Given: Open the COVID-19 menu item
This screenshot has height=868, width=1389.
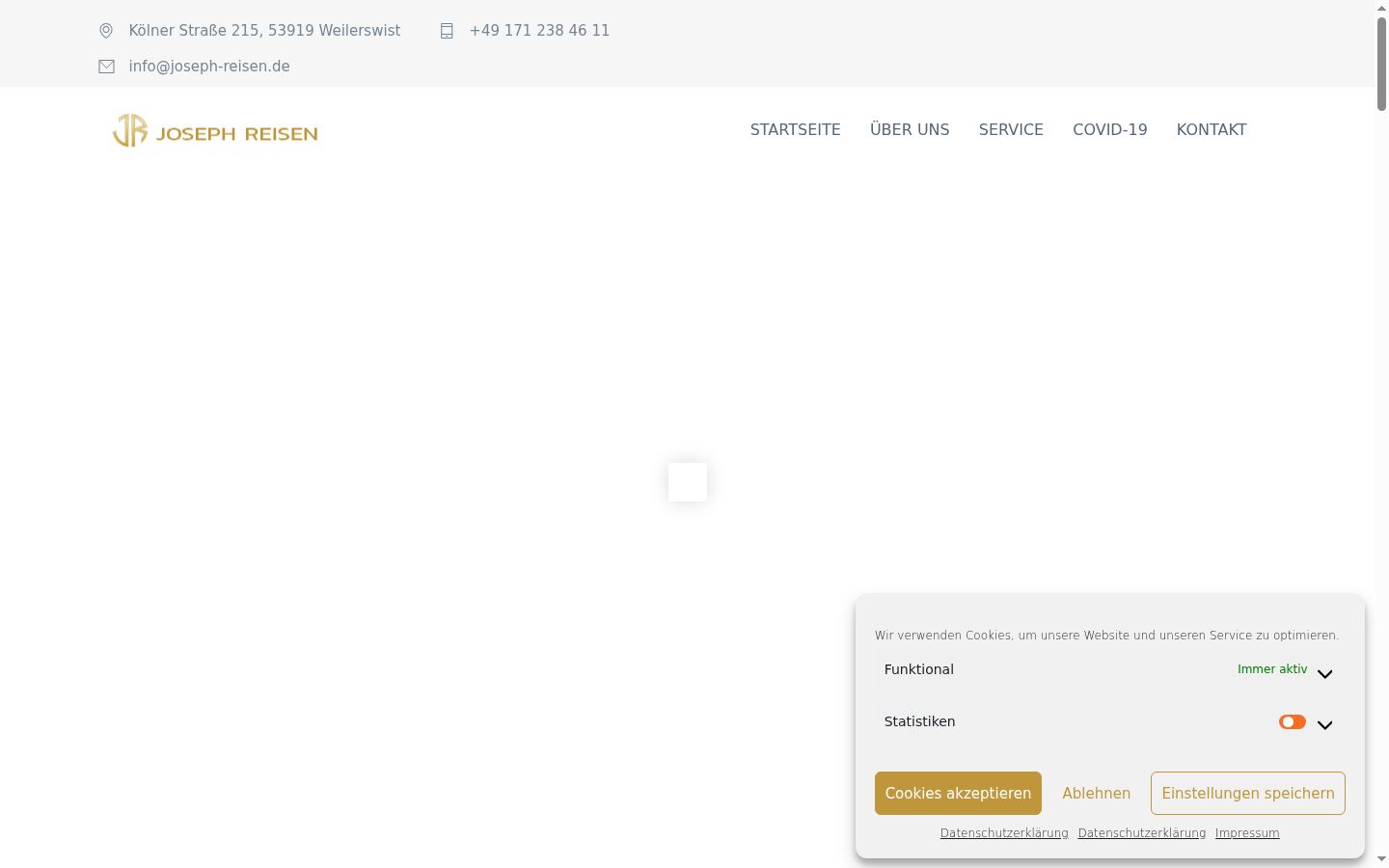Looking at the screenshot, I should pos(1110,129).
